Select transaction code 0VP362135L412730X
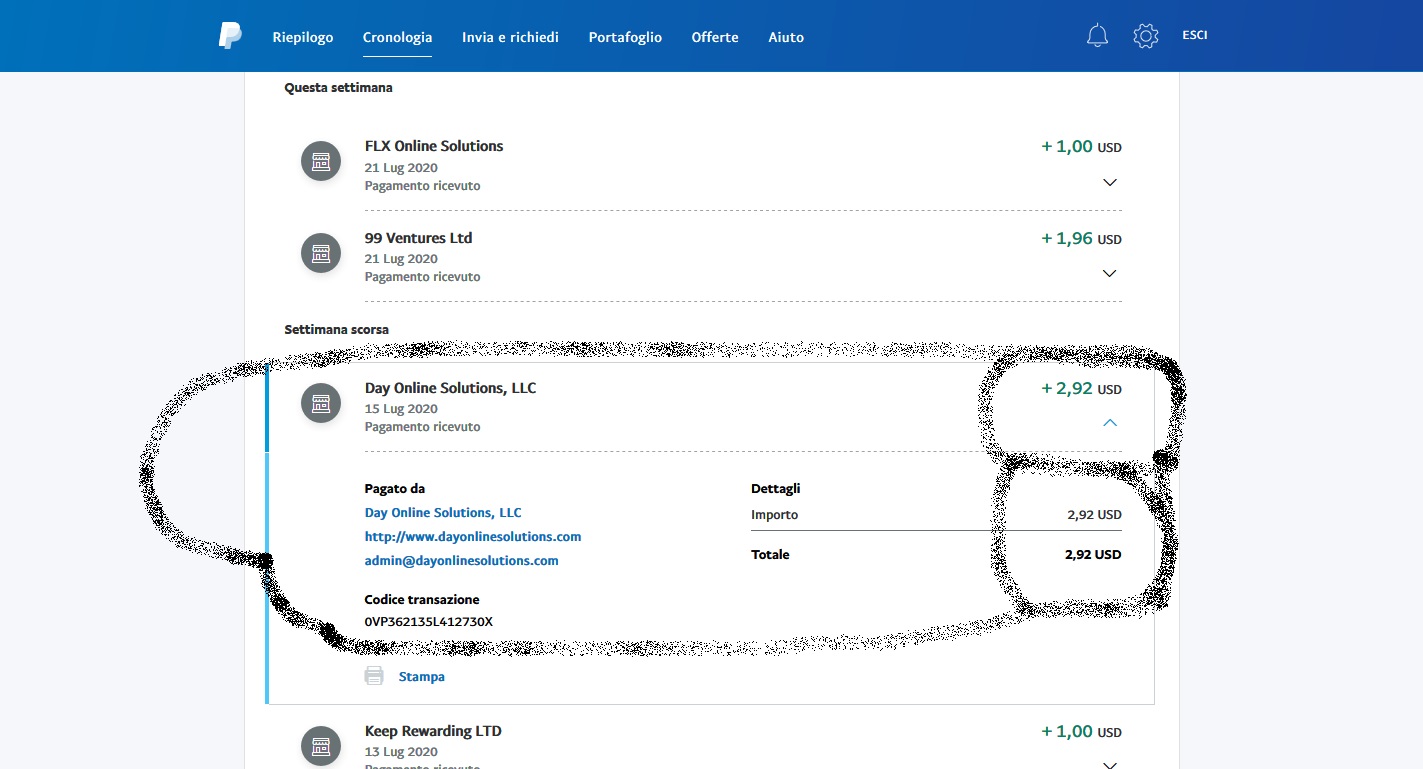The image size is (1423, 769). (429, 622)
